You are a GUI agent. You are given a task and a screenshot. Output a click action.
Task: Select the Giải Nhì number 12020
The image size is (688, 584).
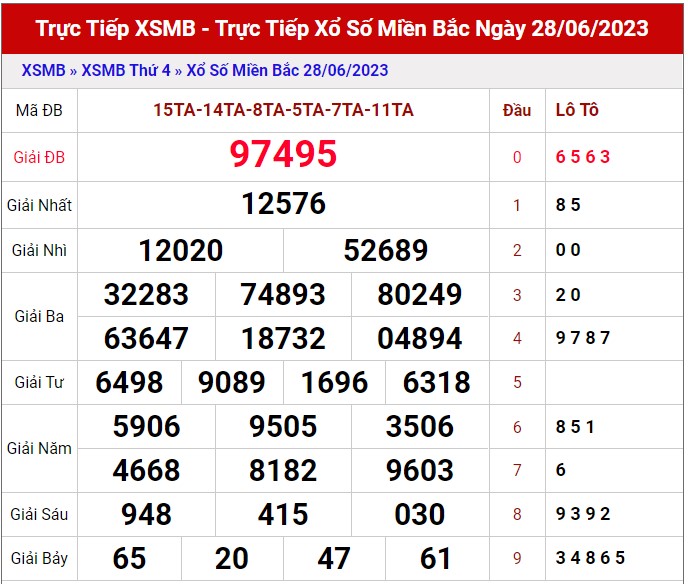coord(181,250)
